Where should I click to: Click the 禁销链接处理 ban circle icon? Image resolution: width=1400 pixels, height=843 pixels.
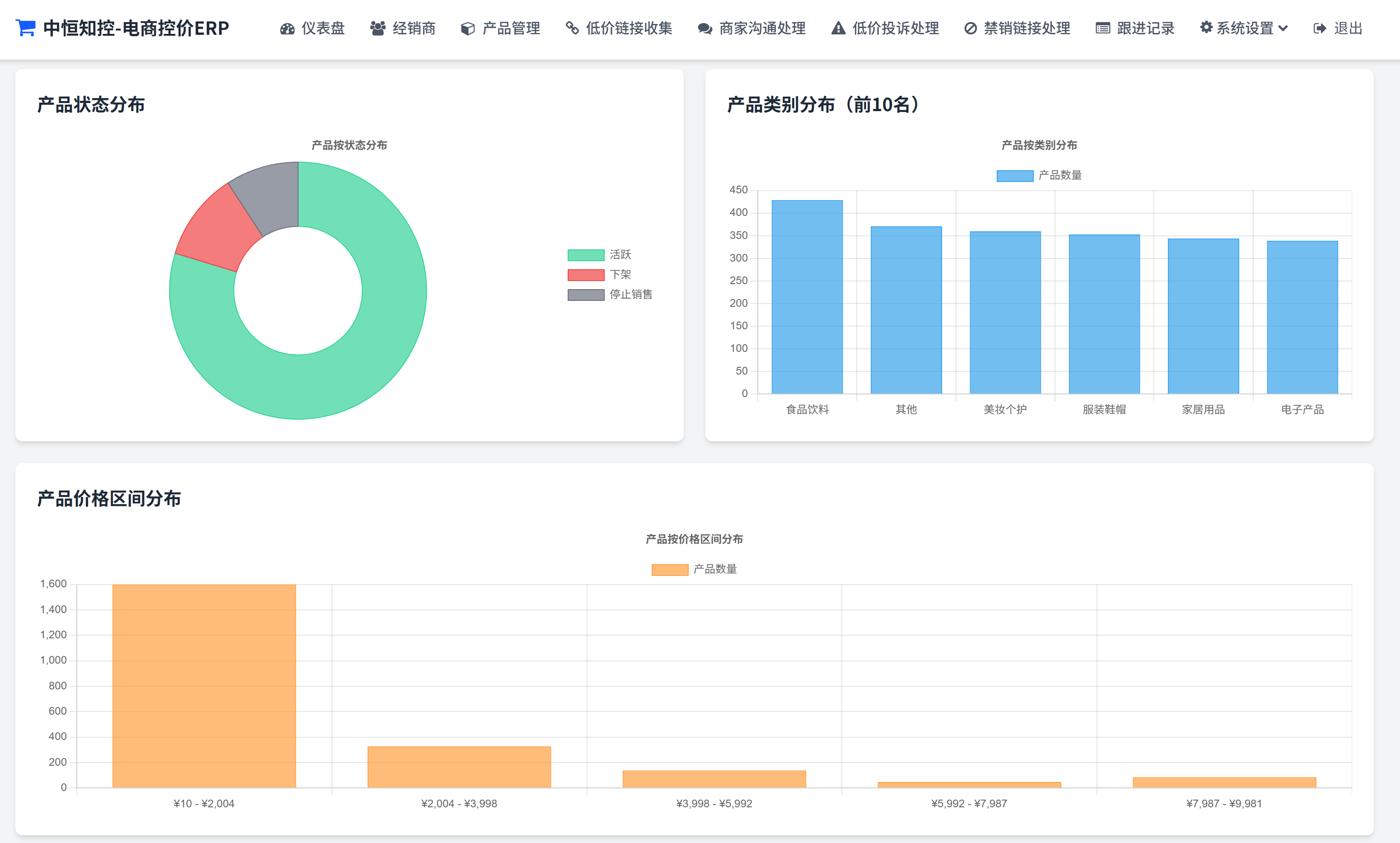click(970, 28)
